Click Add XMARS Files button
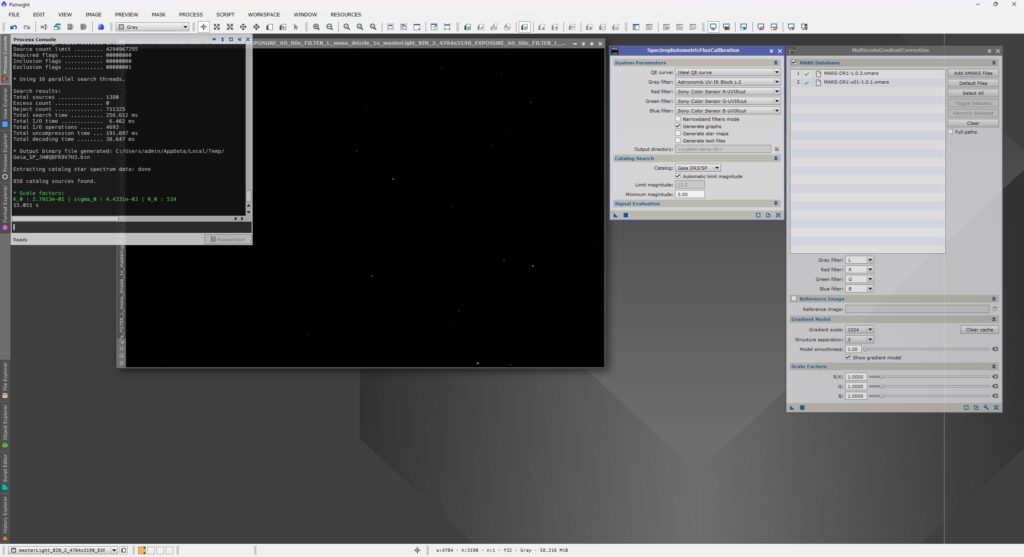This screenshot has width=1024, height=557. pyautogui.click(x=972, y=73)
